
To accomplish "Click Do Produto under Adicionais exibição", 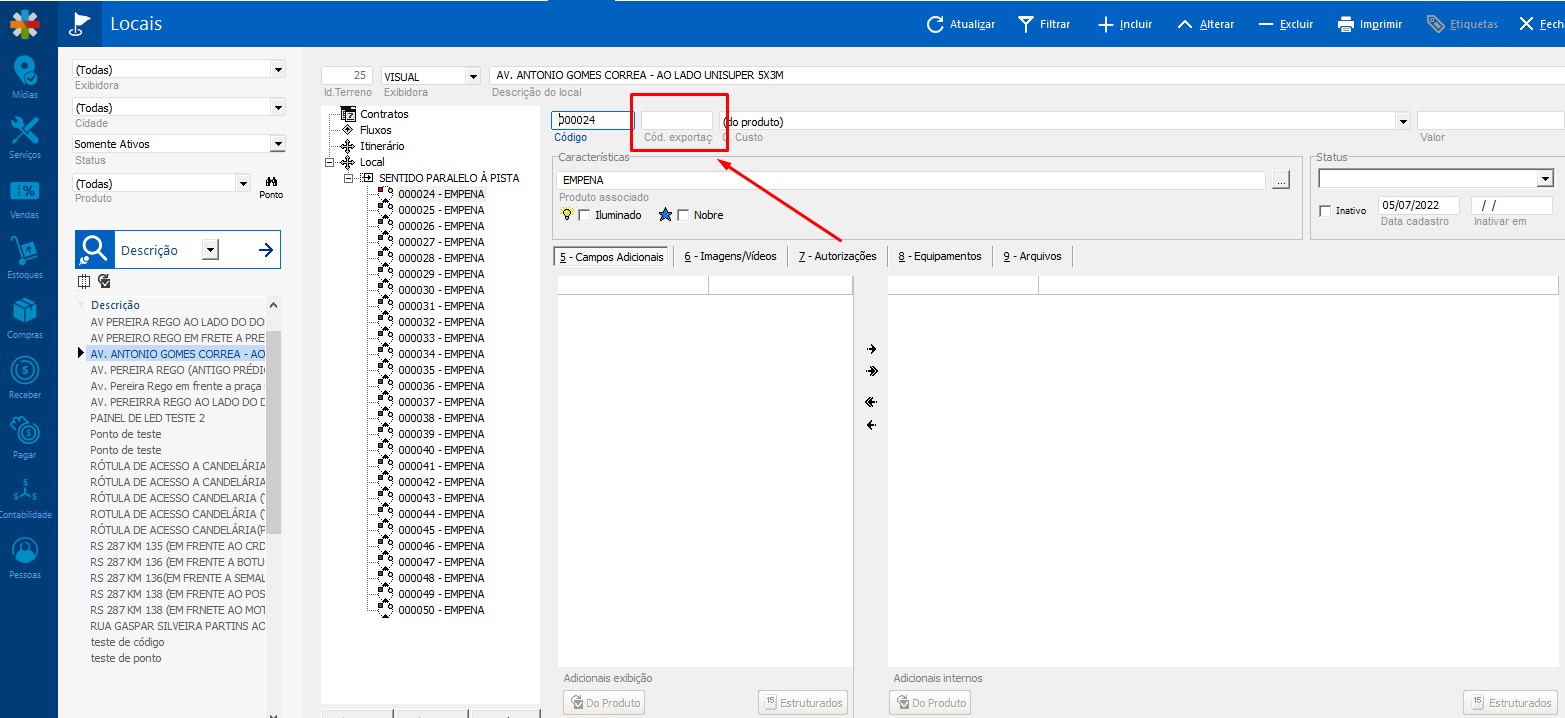I will pos(604,703).
